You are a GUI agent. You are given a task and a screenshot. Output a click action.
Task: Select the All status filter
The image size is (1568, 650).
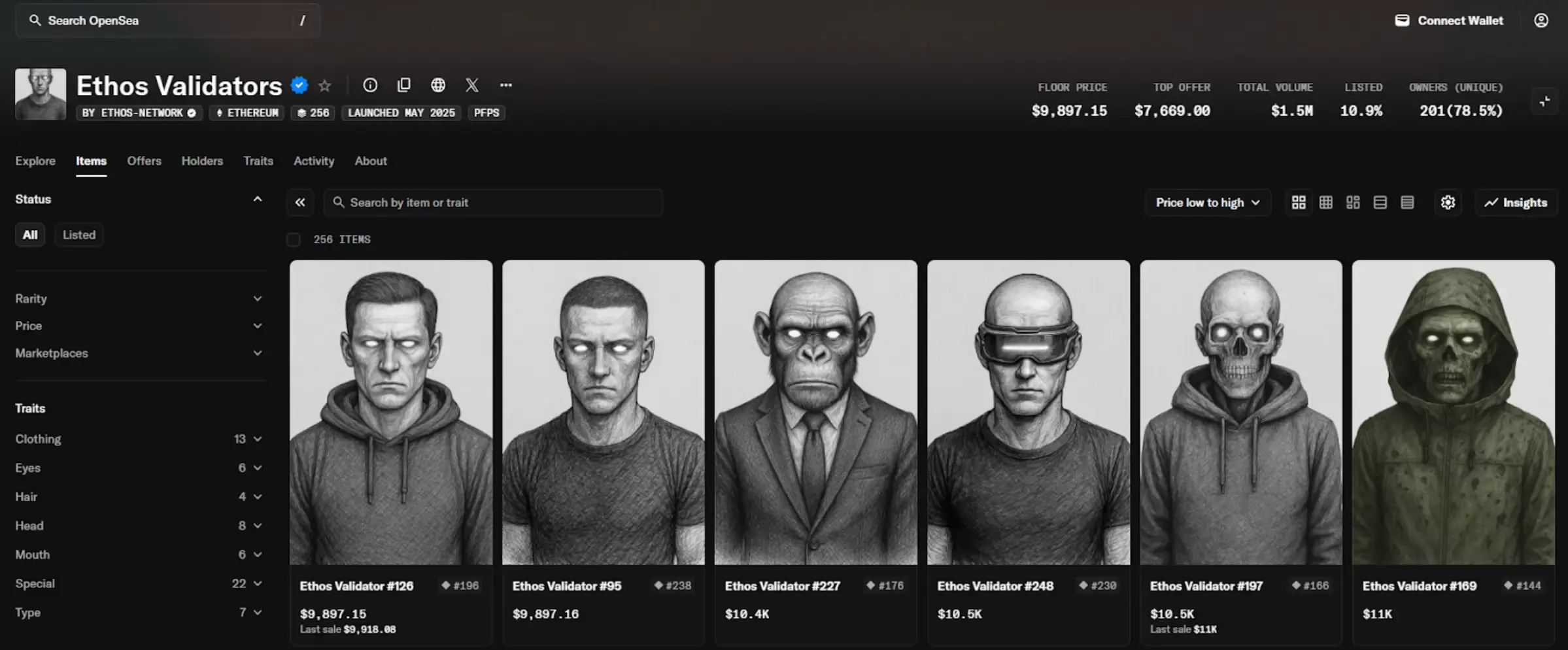[30, 235]
